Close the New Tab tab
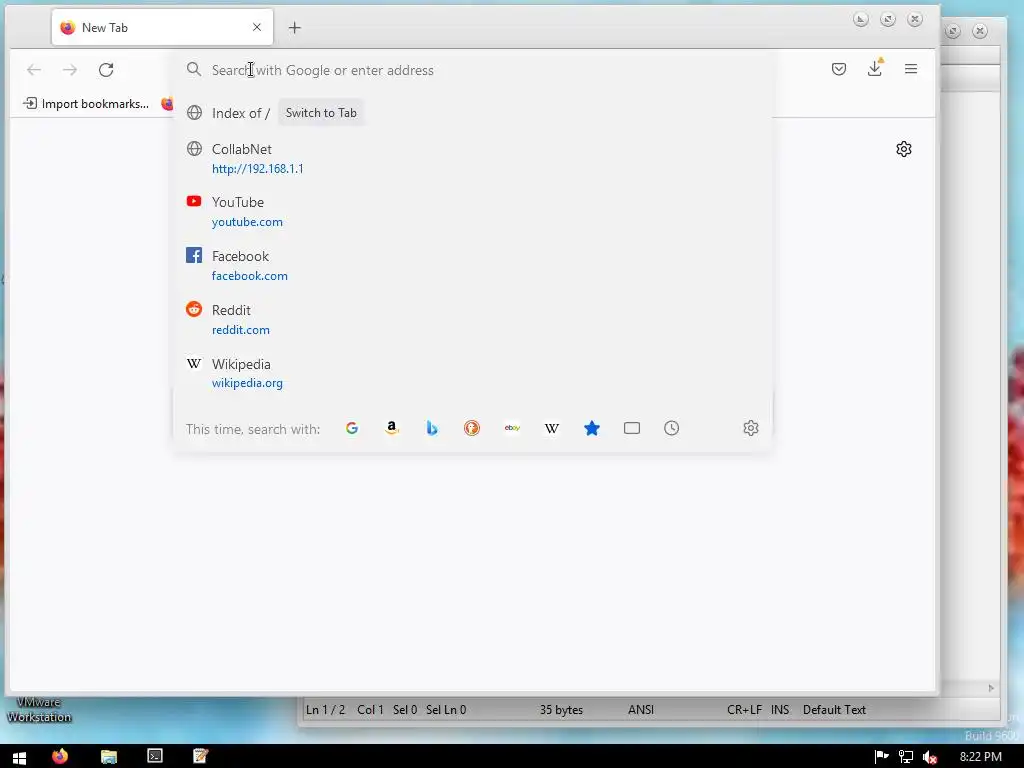 pos(257,27)
